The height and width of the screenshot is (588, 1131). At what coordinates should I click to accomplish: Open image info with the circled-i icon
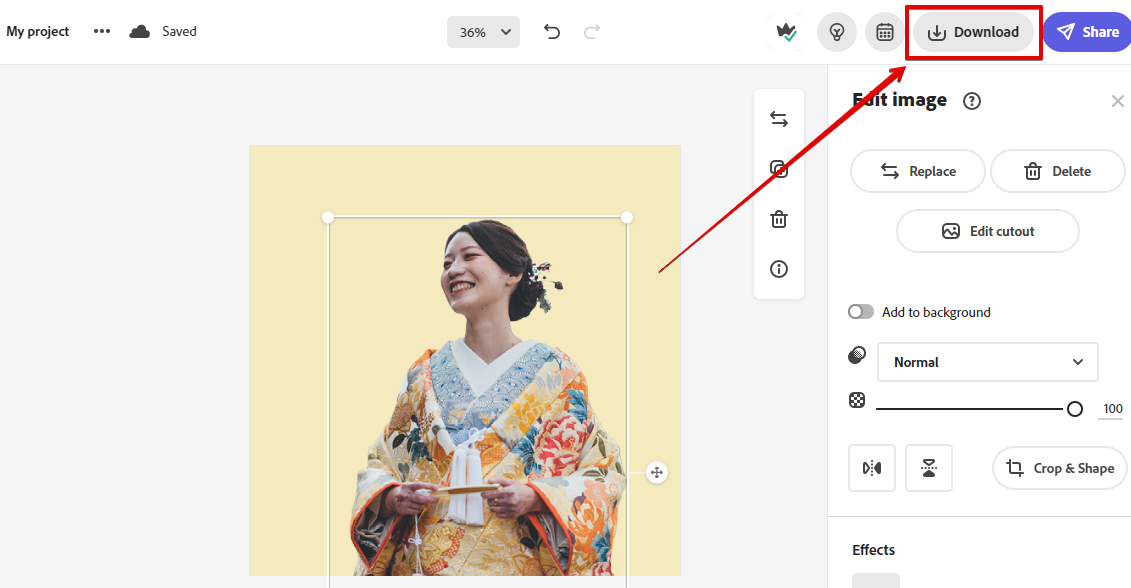(779, 268)
